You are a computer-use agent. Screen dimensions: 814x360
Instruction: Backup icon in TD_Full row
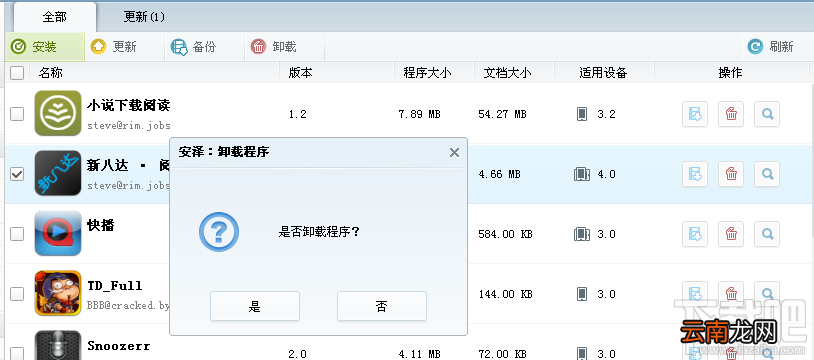click(x=695, y=294)
